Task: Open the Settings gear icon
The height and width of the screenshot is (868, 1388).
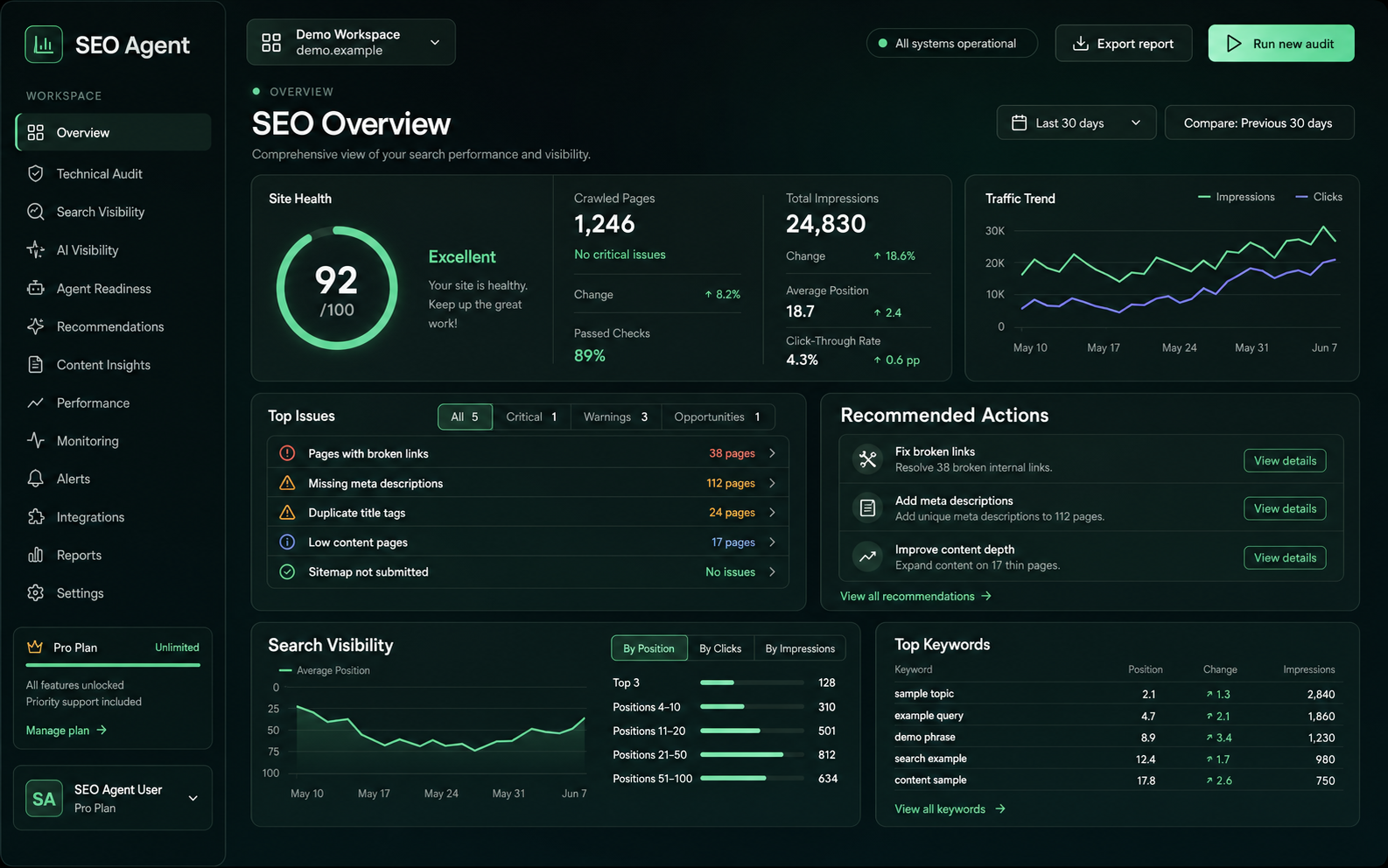Action: coord(36,593)
